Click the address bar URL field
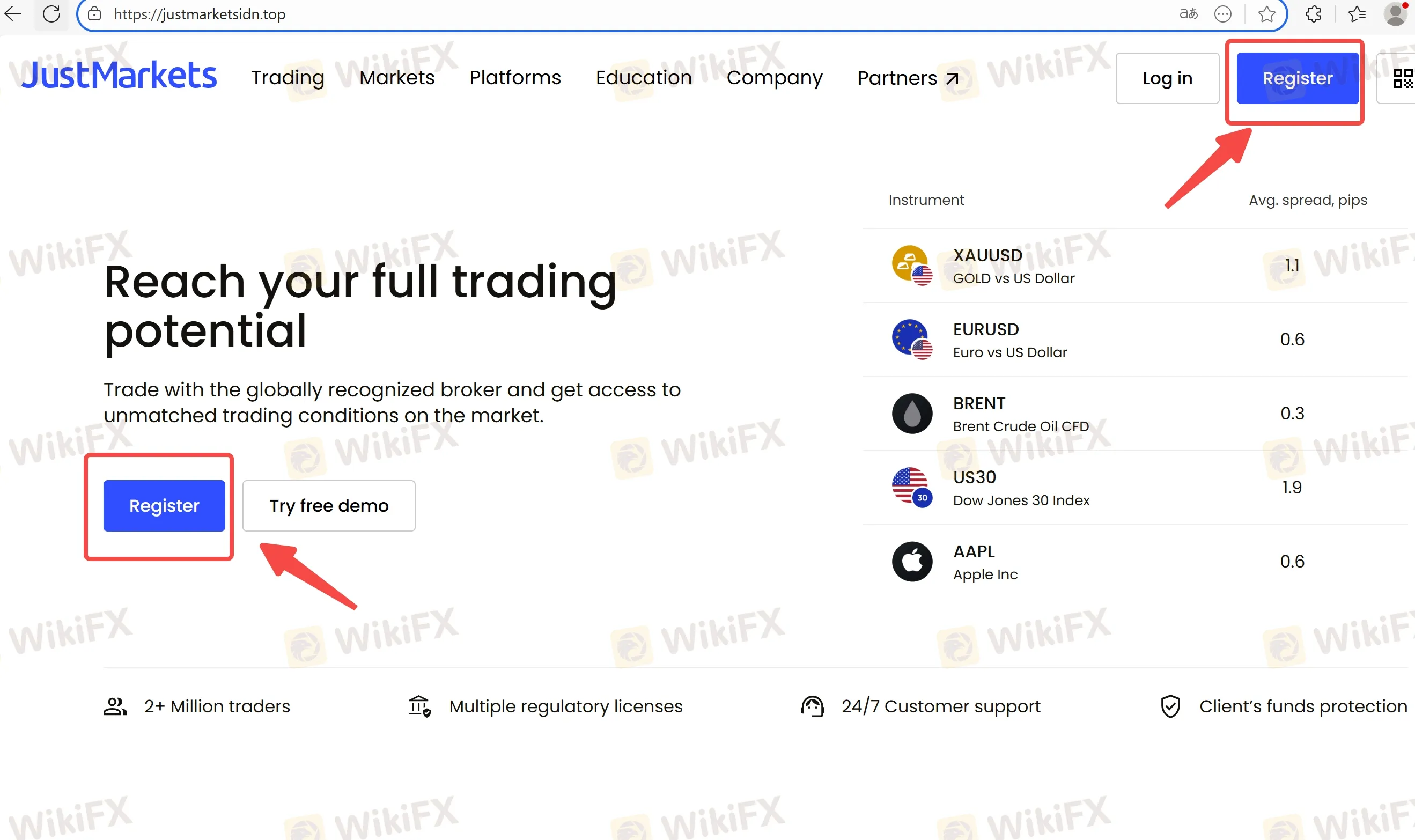Screen dimensions: 1415x840 tap(623, 14)
